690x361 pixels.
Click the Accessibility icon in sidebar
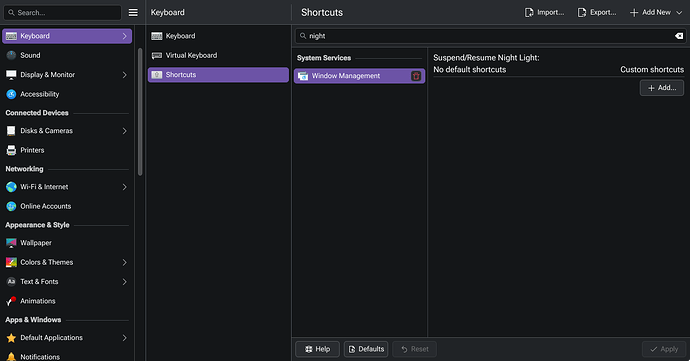pos(11,94)
